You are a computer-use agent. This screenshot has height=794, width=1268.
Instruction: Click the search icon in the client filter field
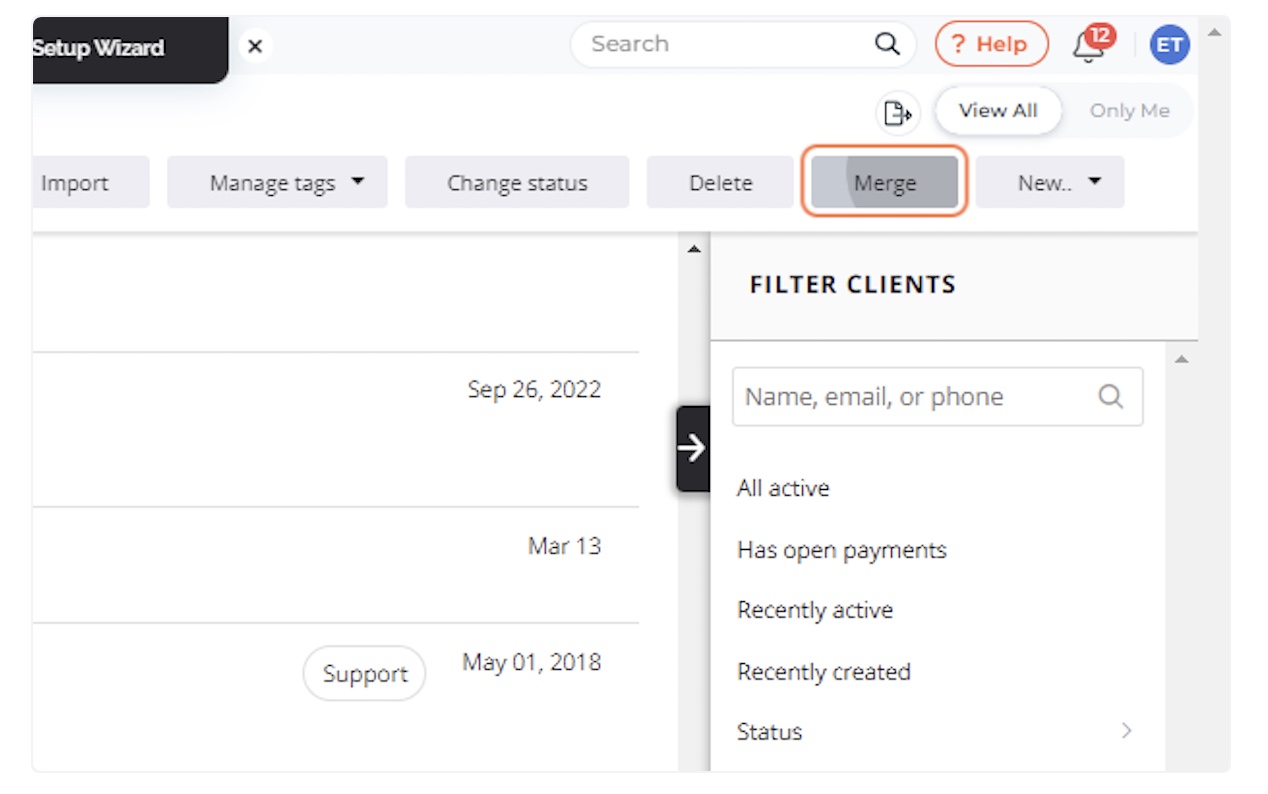point(1110,396)
